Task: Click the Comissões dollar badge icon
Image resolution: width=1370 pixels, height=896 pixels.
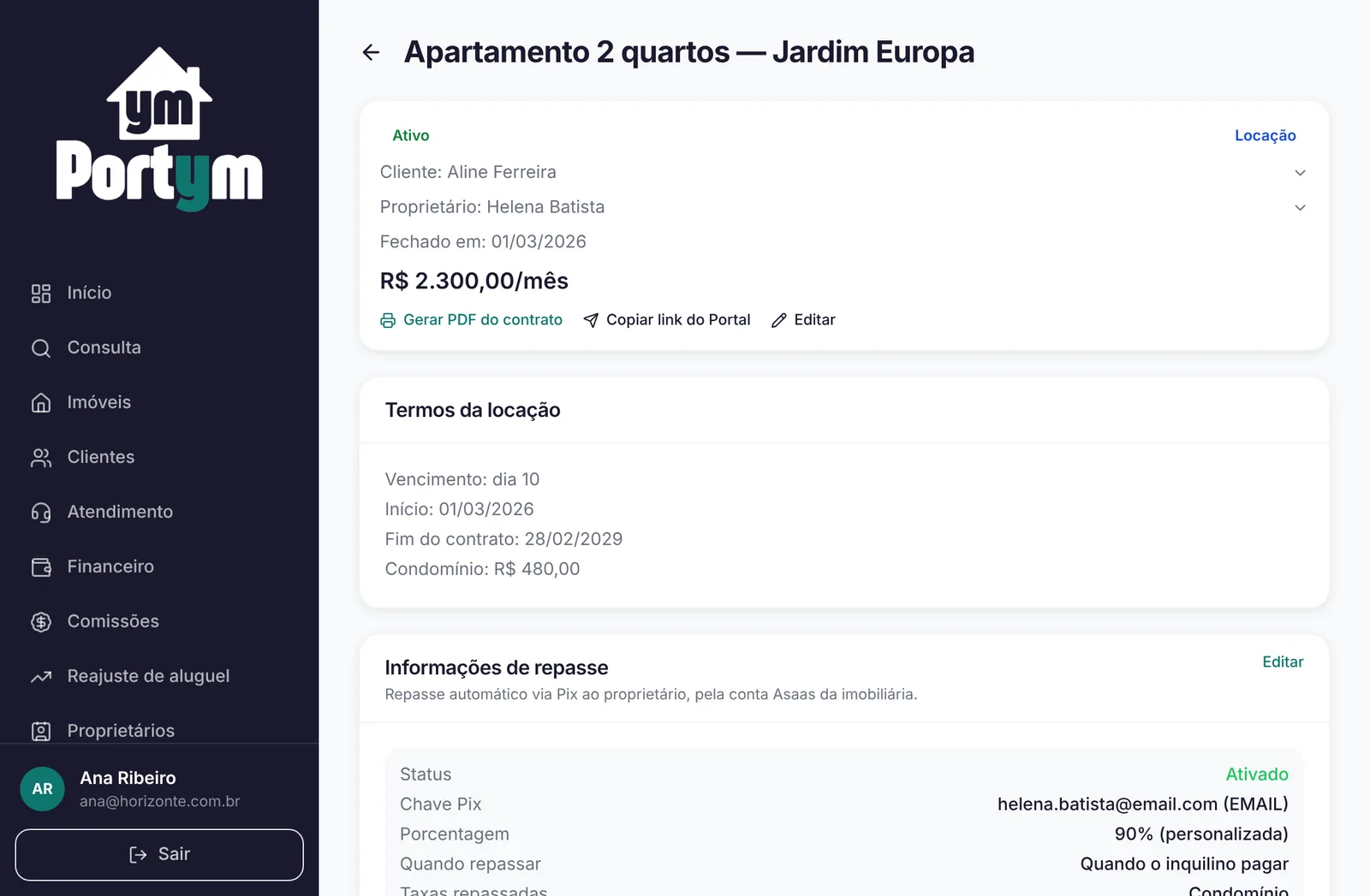Action: tap(41, 622)
